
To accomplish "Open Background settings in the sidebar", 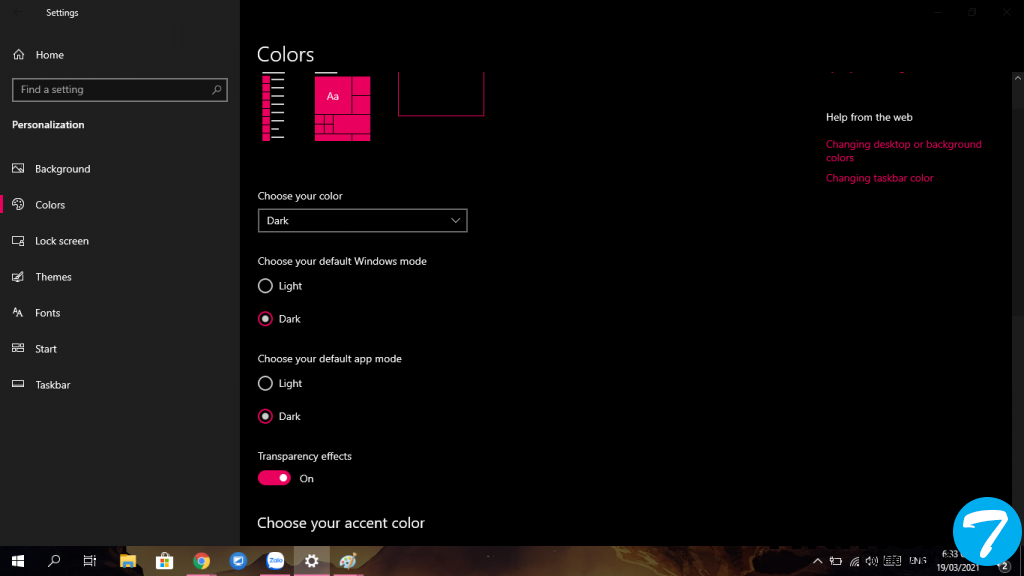I will point(62,169).
